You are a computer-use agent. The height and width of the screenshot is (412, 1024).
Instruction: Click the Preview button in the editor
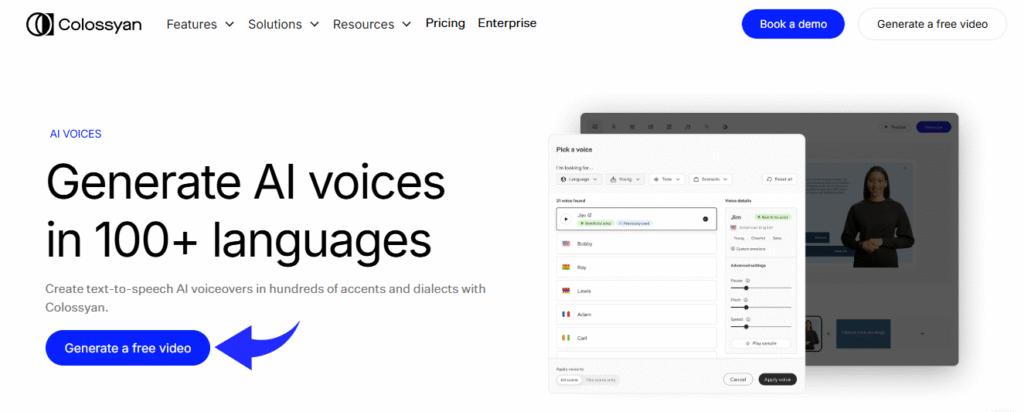point(895,127)
